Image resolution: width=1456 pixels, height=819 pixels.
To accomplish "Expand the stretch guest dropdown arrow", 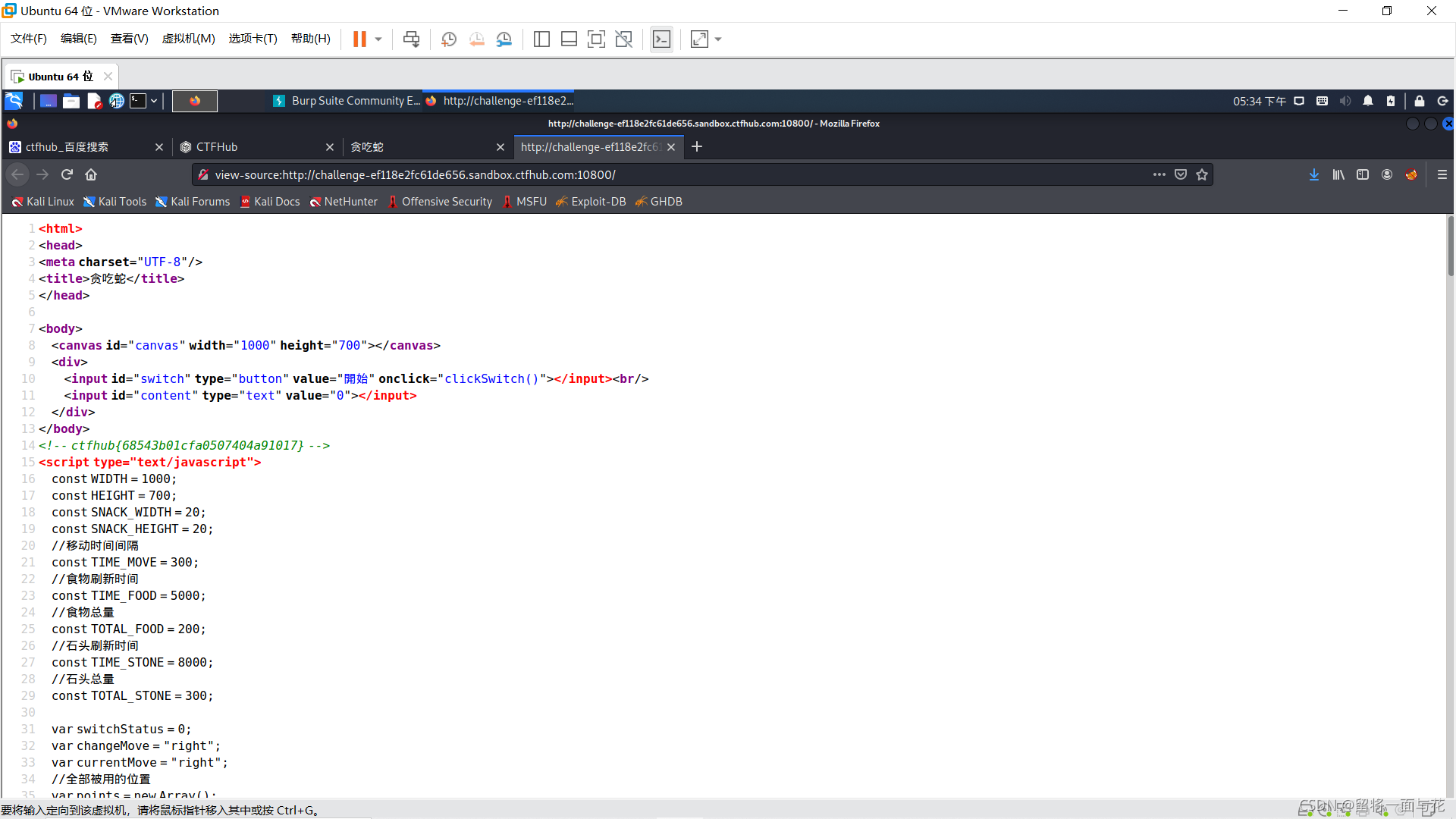I will 718,39.
